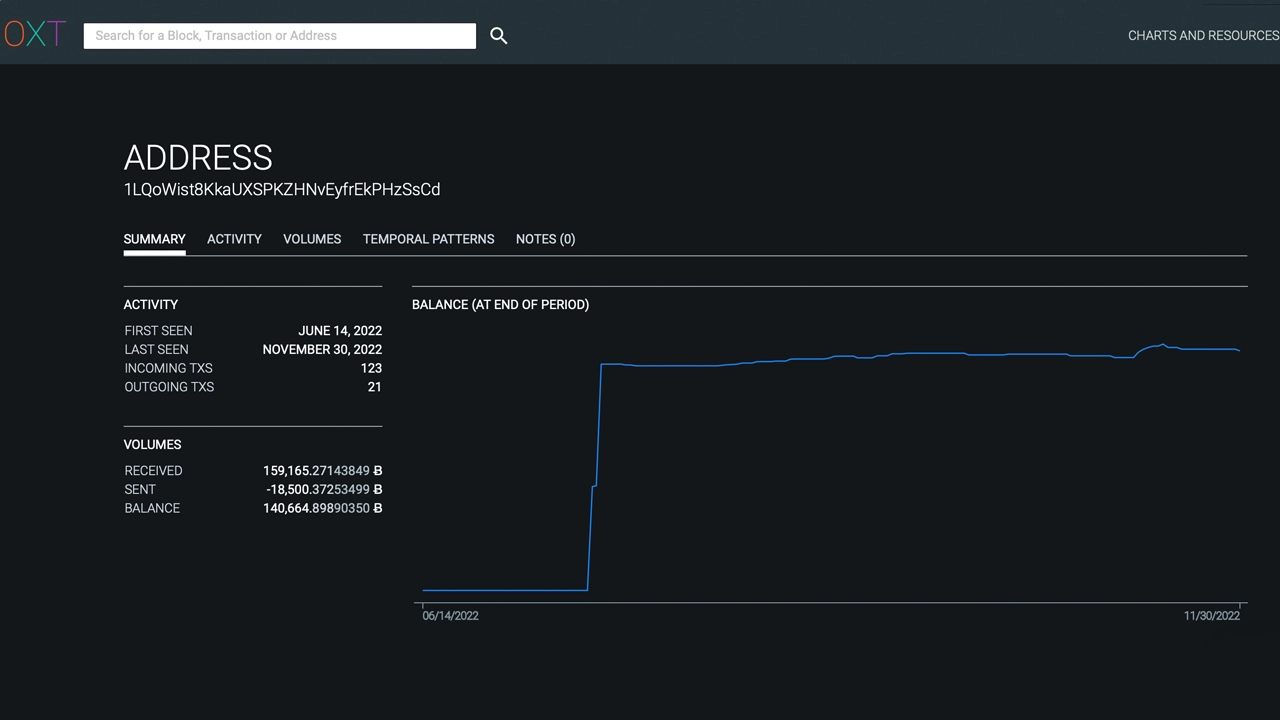Click the outgoing TXS count 21
Image resolution: width=1280 pixels, height=720 pixels.
[375, 387]
